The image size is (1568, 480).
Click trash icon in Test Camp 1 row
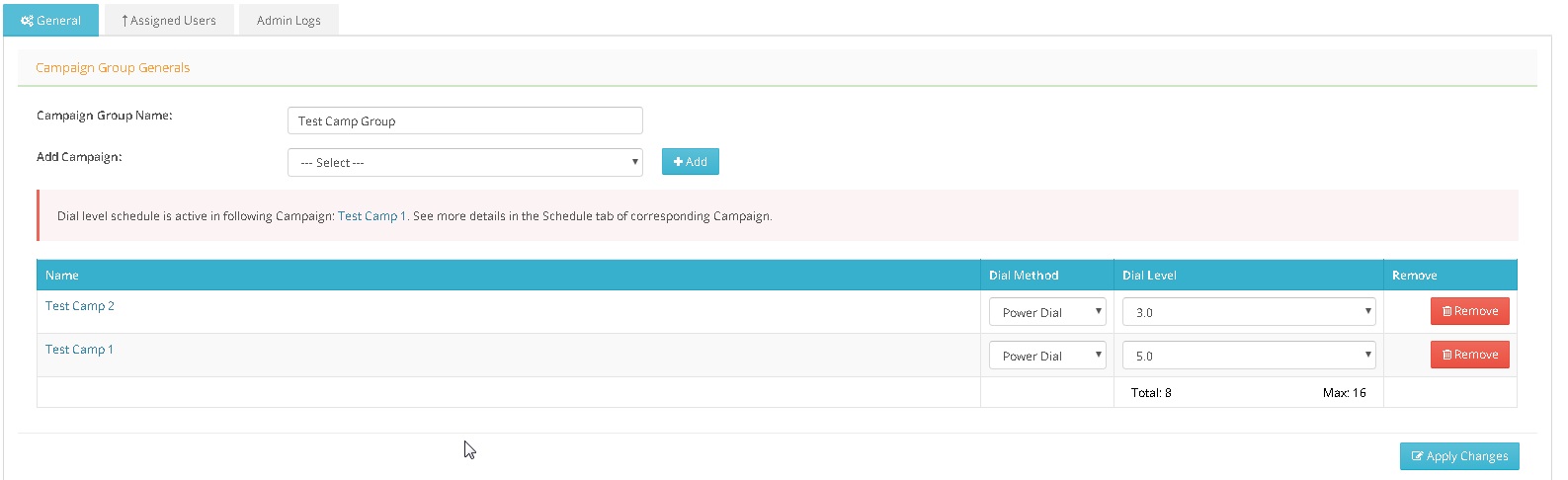coord(1446,355)
